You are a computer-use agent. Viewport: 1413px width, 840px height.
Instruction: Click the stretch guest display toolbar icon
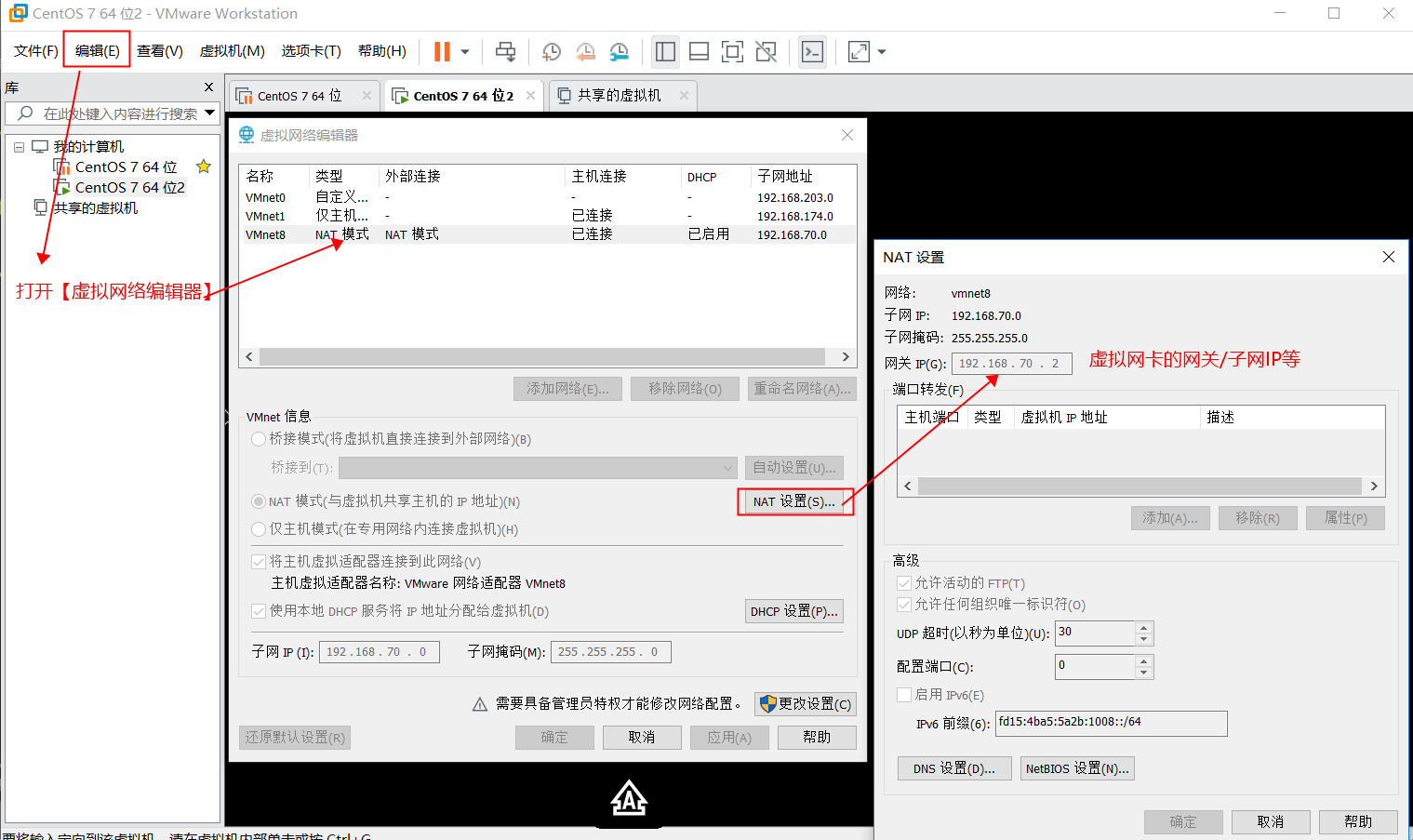859,52
